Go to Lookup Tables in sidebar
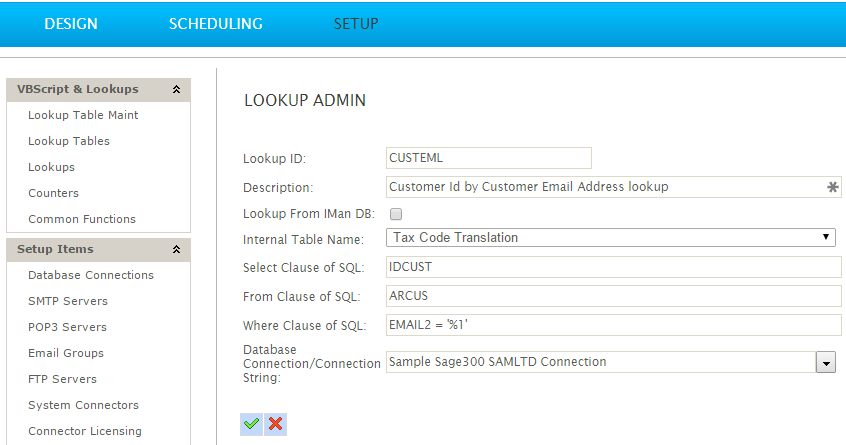 click(x=69, y=141)
